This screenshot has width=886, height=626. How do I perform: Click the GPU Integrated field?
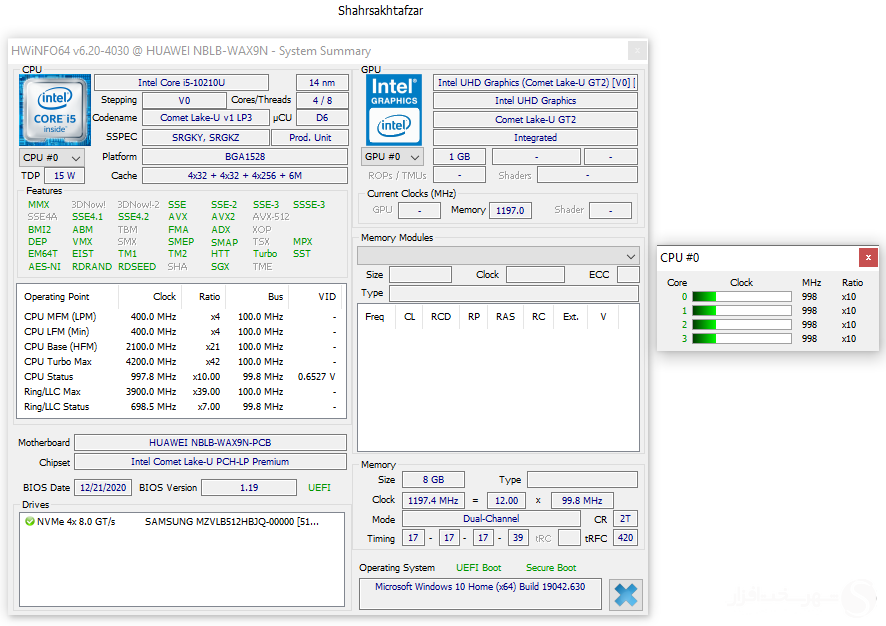coord(535,138)
